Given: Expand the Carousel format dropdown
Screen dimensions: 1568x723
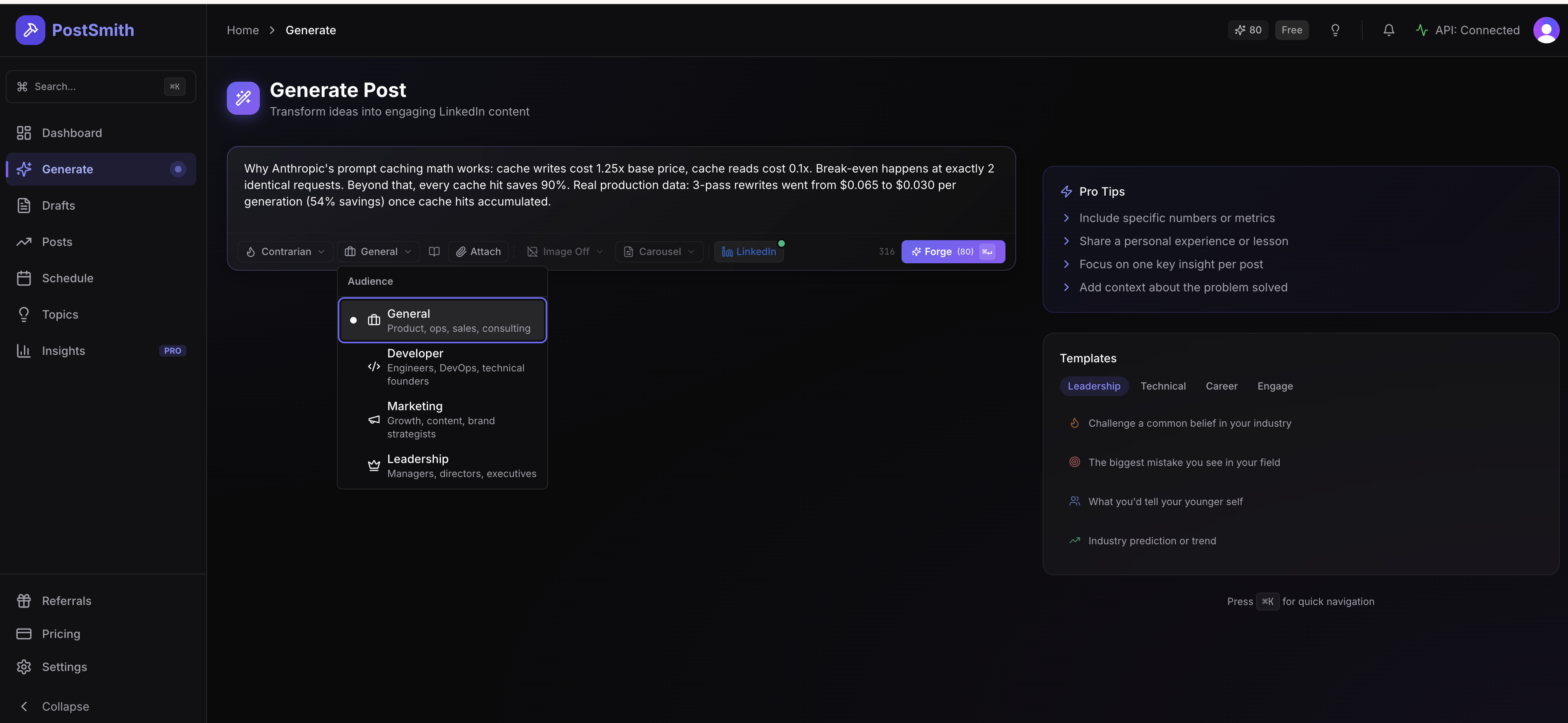Looking at the screenshot, I should (x=659, y=252).
